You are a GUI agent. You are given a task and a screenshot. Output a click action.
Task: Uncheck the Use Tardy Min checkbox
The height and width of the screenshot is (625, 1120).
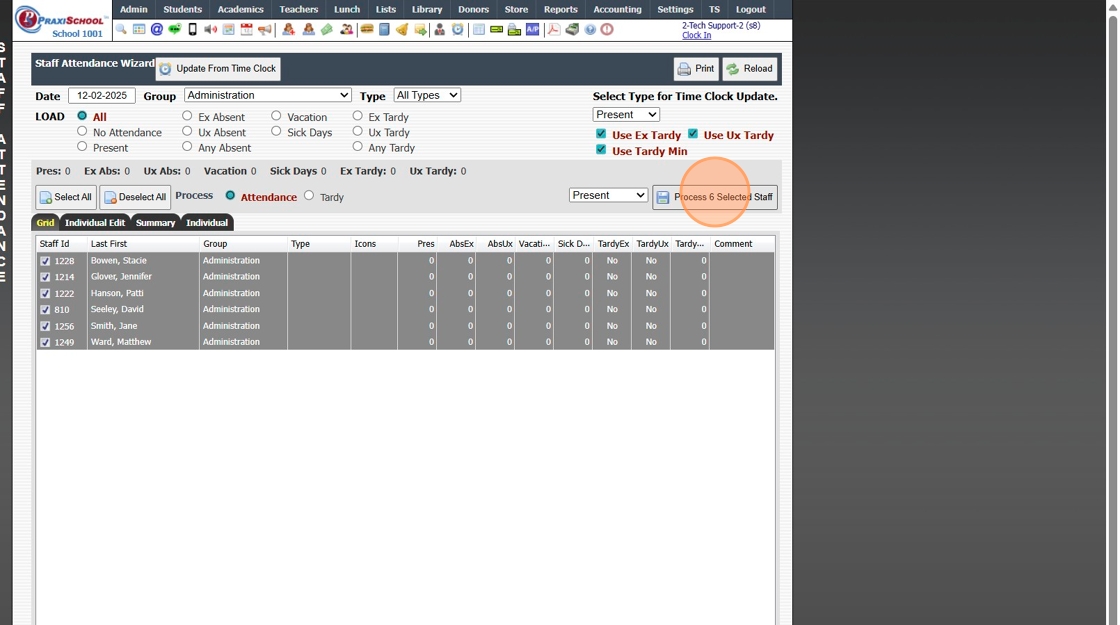[x=601, y=150]
